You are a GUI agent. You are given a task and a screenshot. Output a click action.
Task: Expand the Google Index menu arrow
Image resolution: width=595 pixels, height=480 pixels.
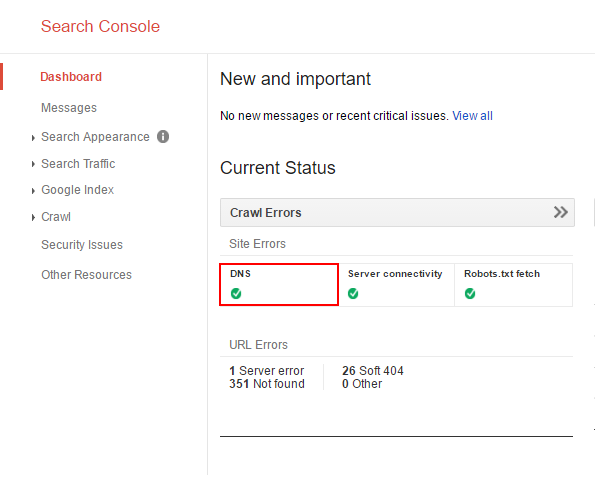coord(33,190)
